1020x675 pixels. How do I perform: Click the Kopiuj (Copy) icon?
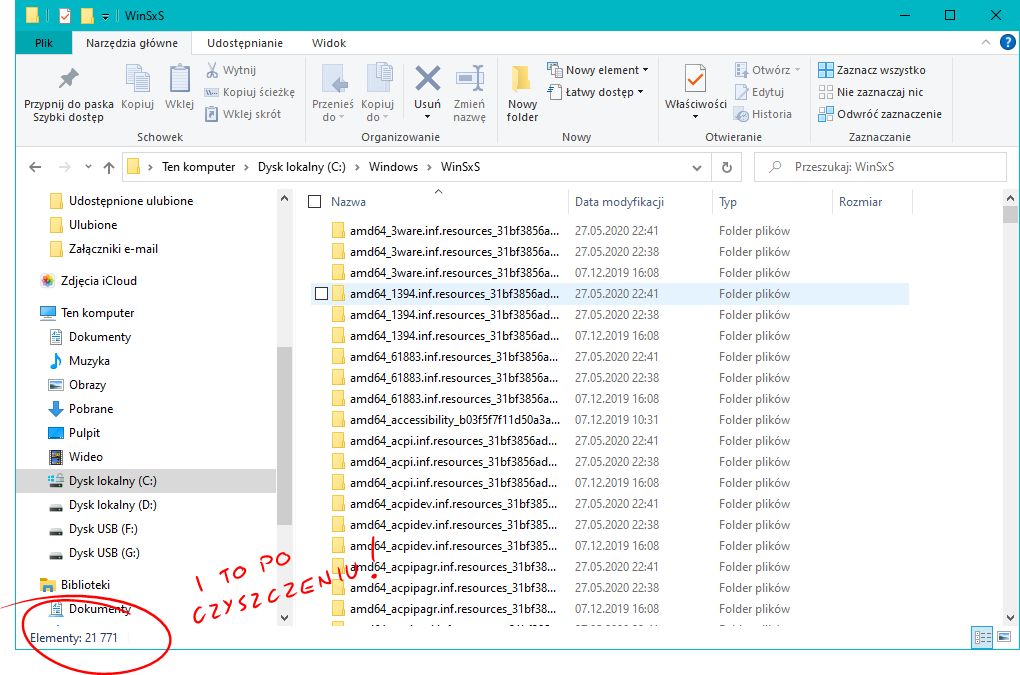[137, 90]
